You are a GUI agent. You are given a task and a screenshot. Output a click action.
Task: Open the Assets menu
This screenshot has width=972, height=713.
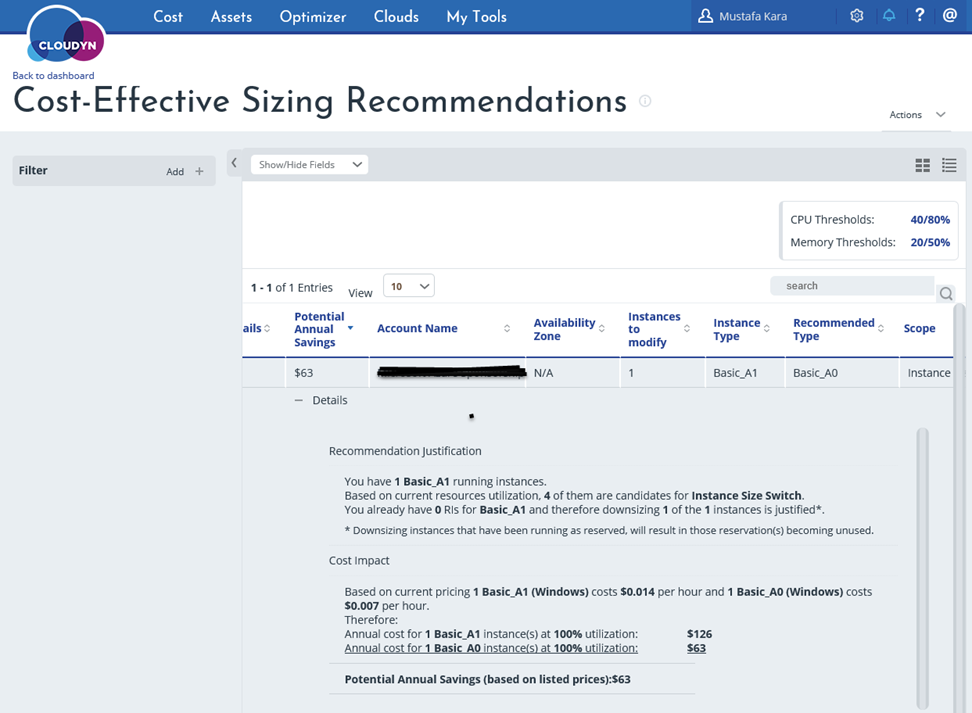click(x=231, y=17)
